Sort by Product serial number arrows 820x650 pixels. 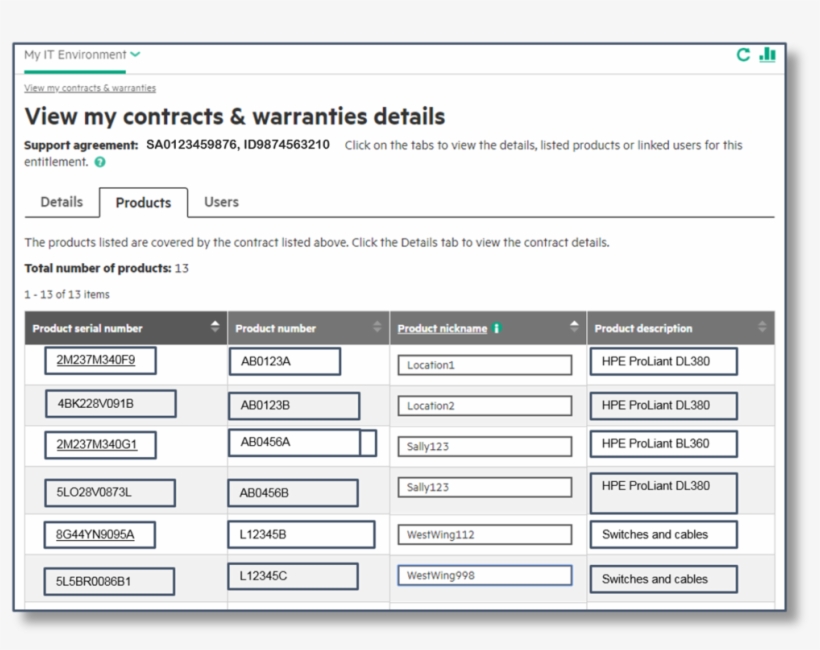coord(215,327)
